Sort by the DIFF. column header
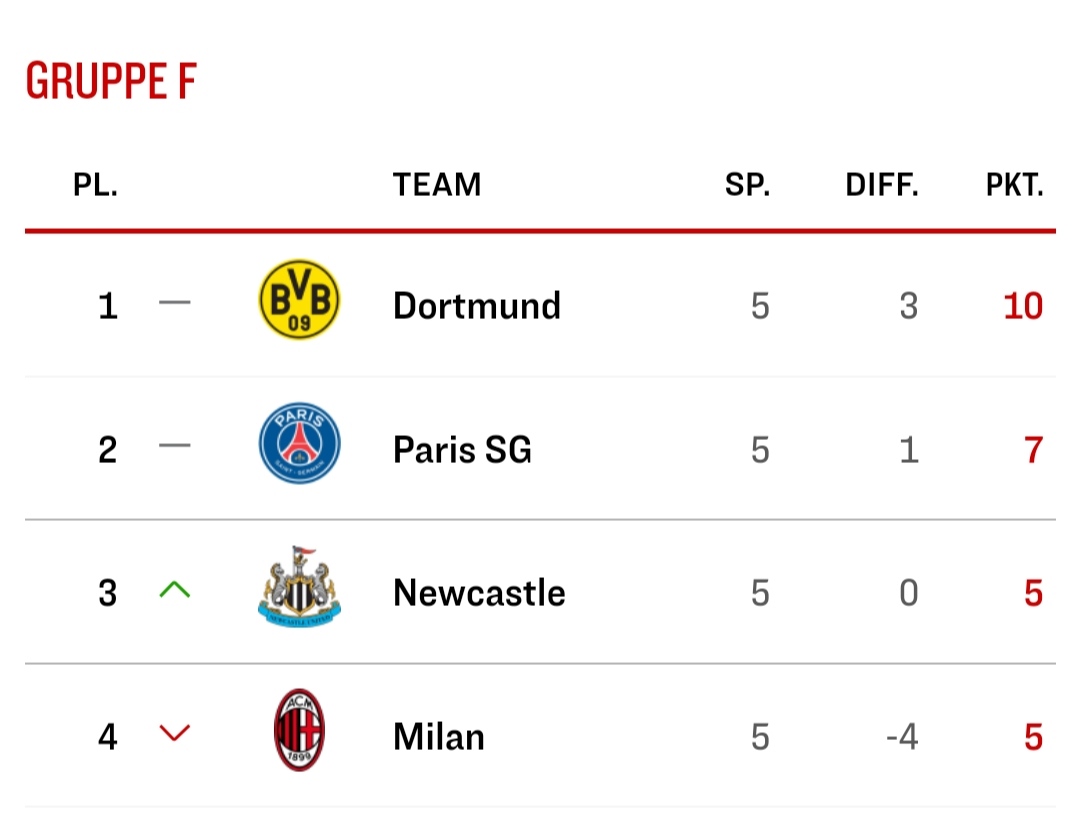 (x=881, y=185)
